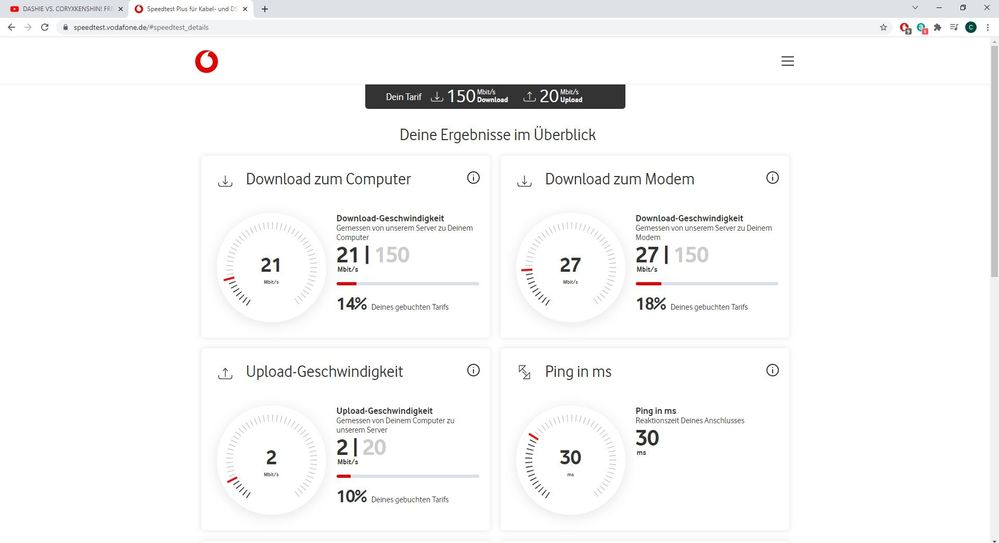Click the Download zum Computer progress bar

pyautogui.click(x=408, y=284)
